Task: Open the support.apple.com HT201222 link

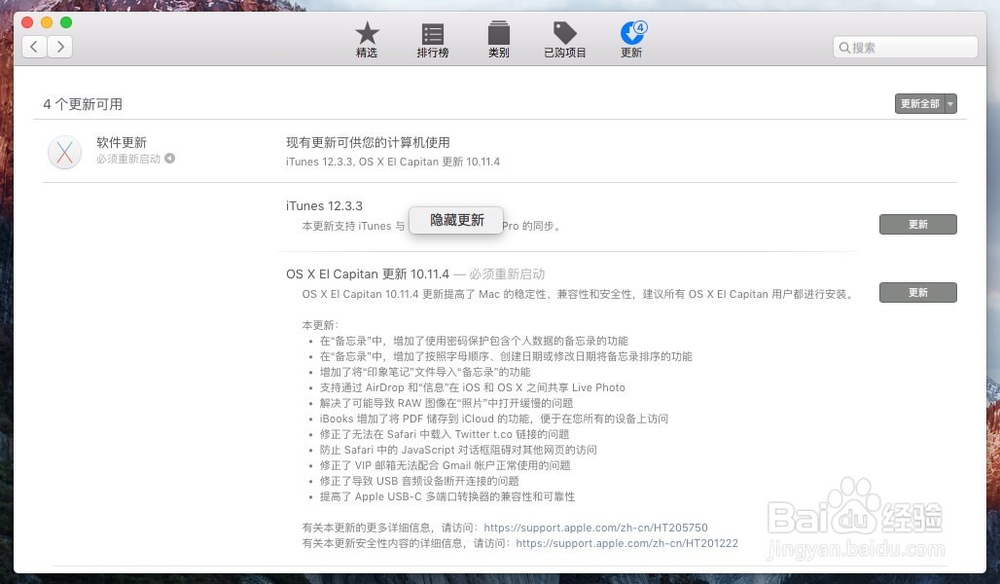Action: coord(627,543)
